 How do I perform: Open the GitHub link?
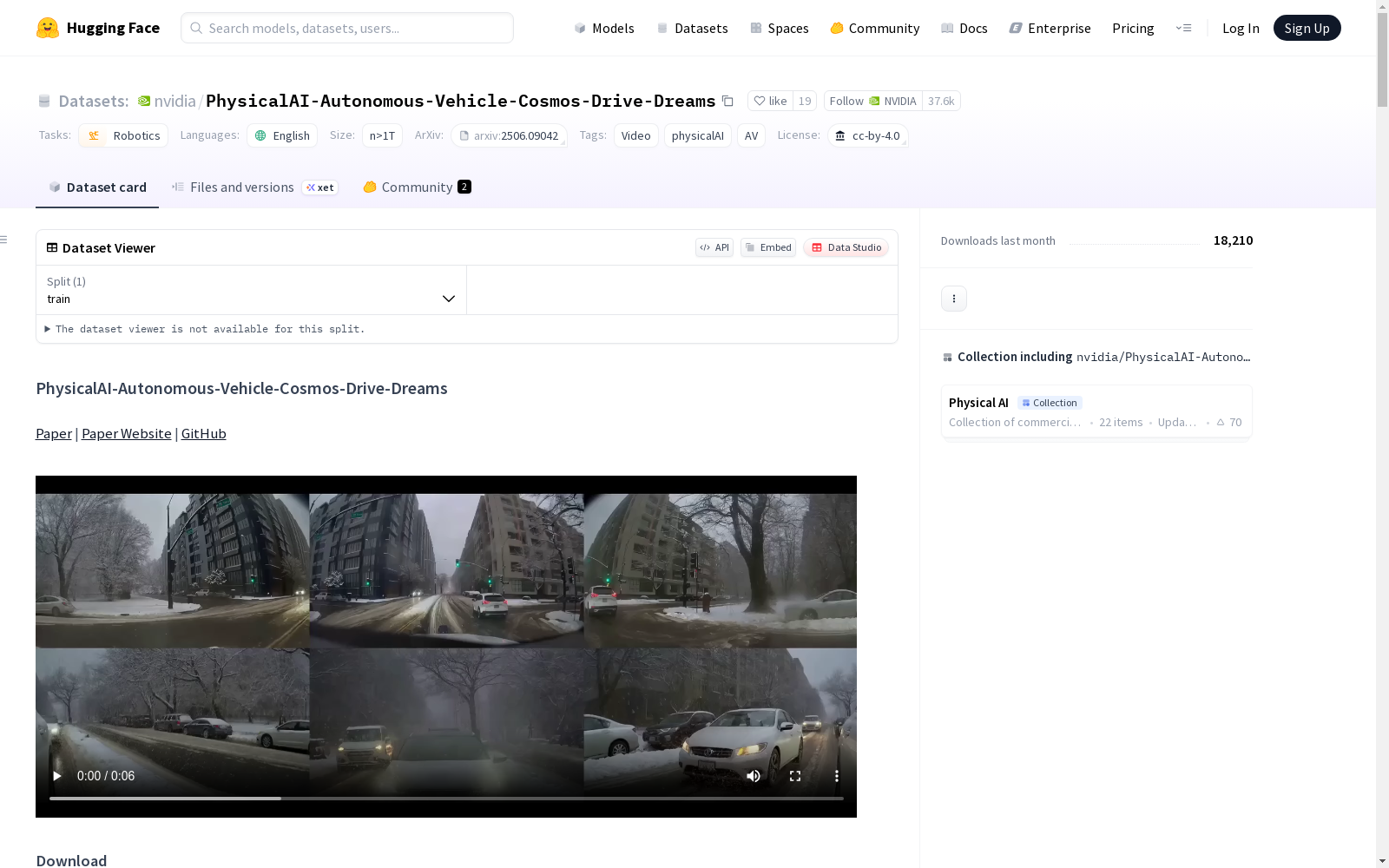pos(204,433)
